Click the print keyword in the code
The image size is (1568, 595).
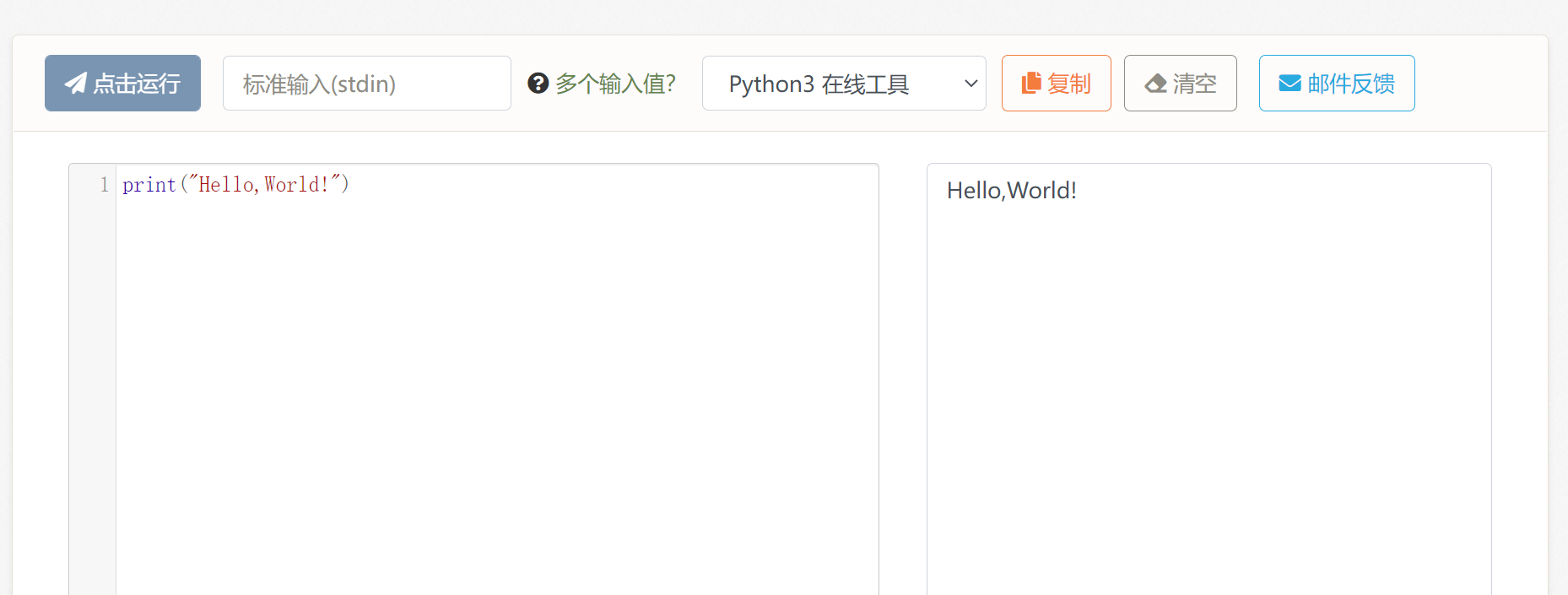149,185
